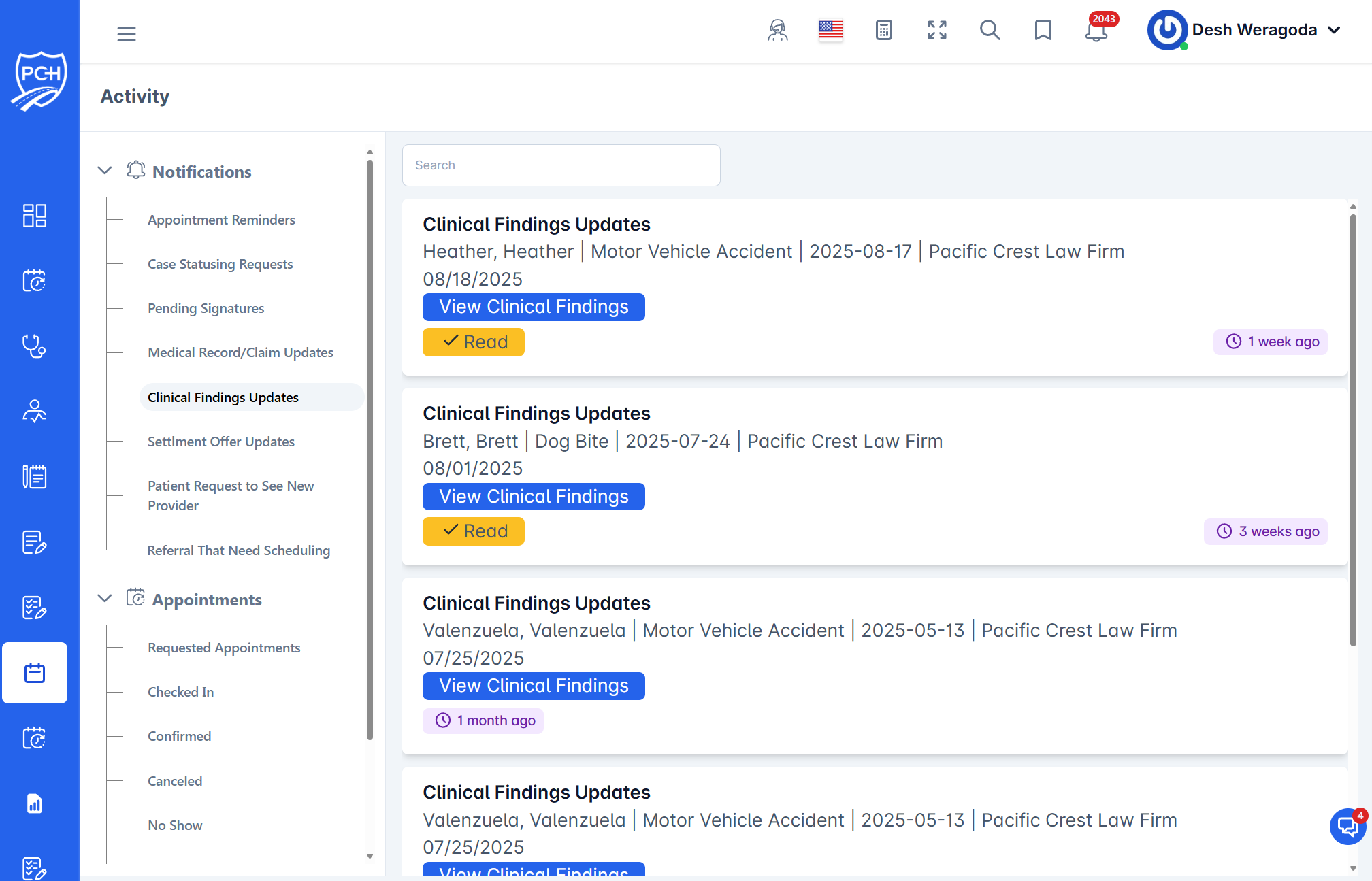Image resolution: width=1372 pixels, height=881 pixels.
Task: Toggle Read status on Brett's Dog Bite notification
Action: pyautogui.click(x=474, y=531)
